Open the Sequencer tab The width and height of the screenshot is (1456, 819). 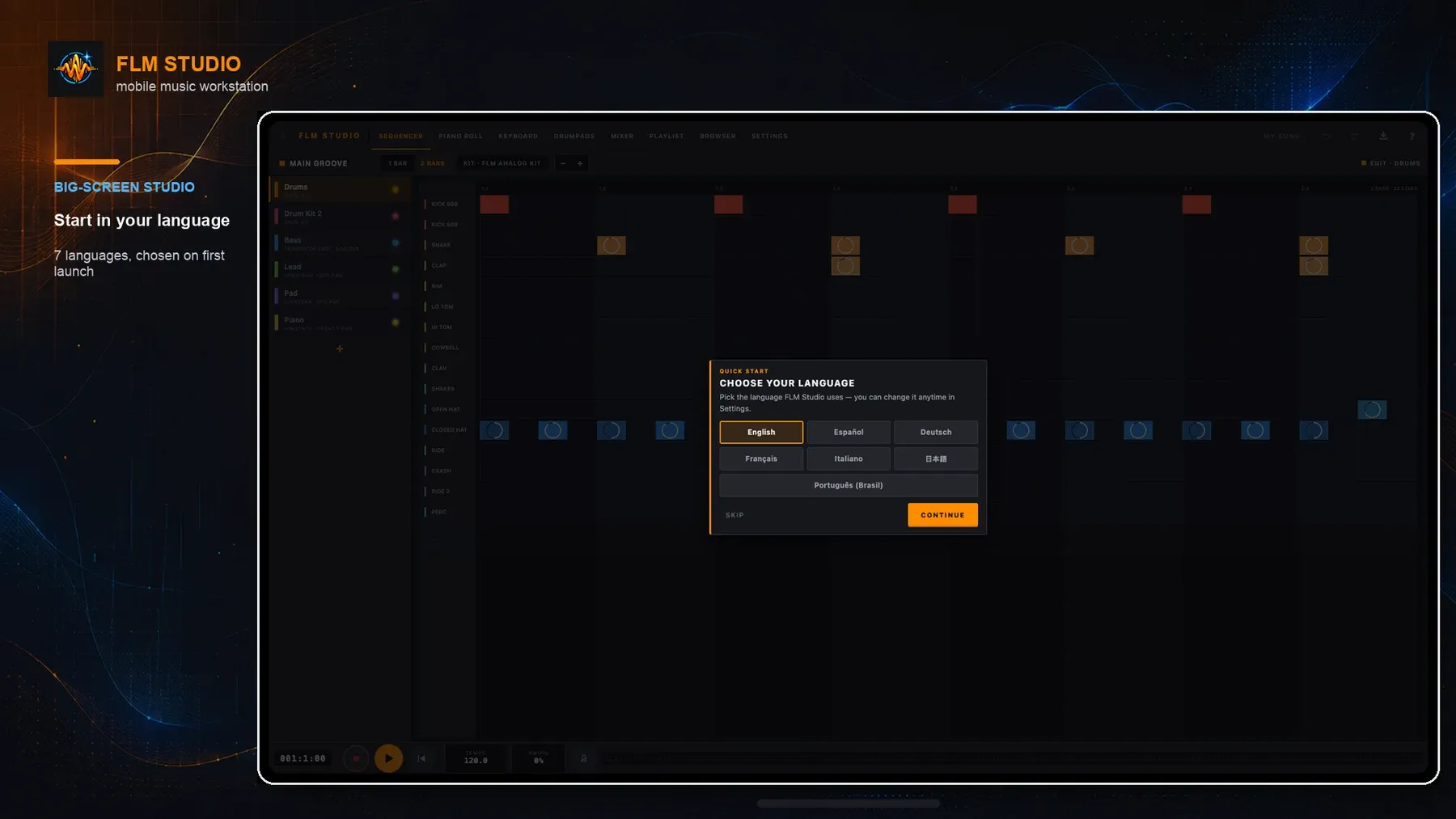401,136
